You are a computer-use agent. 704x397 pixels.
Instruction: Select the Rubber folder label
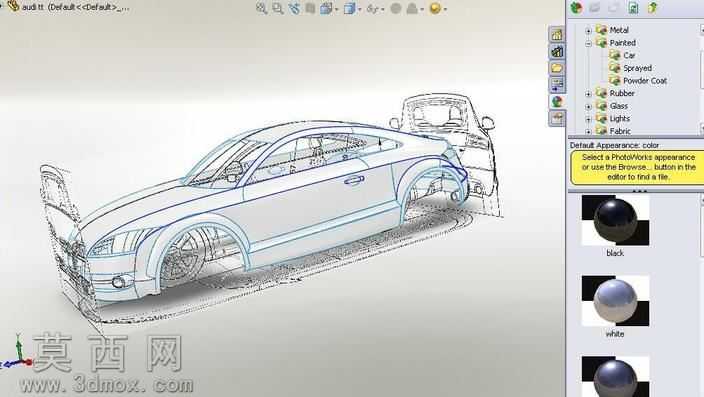click(x=622, y=93)
